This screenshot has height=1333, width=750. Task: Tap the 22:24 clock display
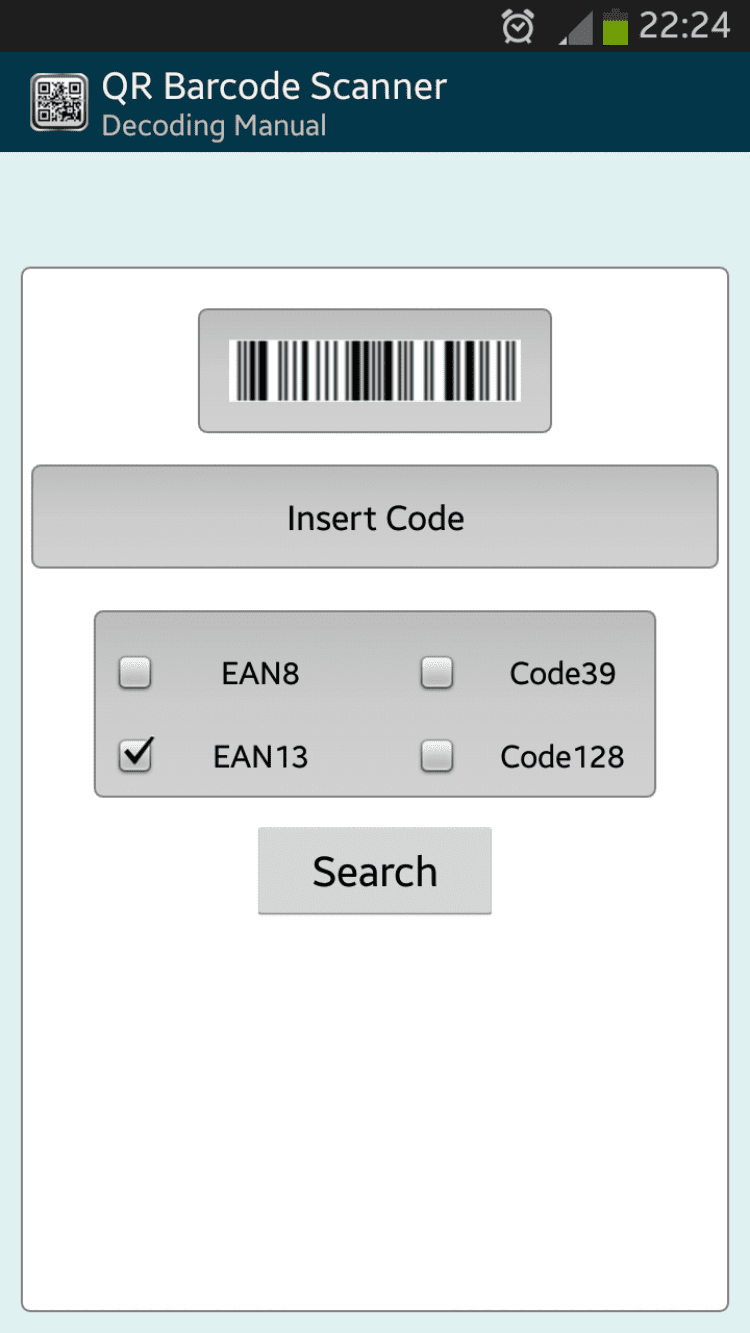(685, 26)
